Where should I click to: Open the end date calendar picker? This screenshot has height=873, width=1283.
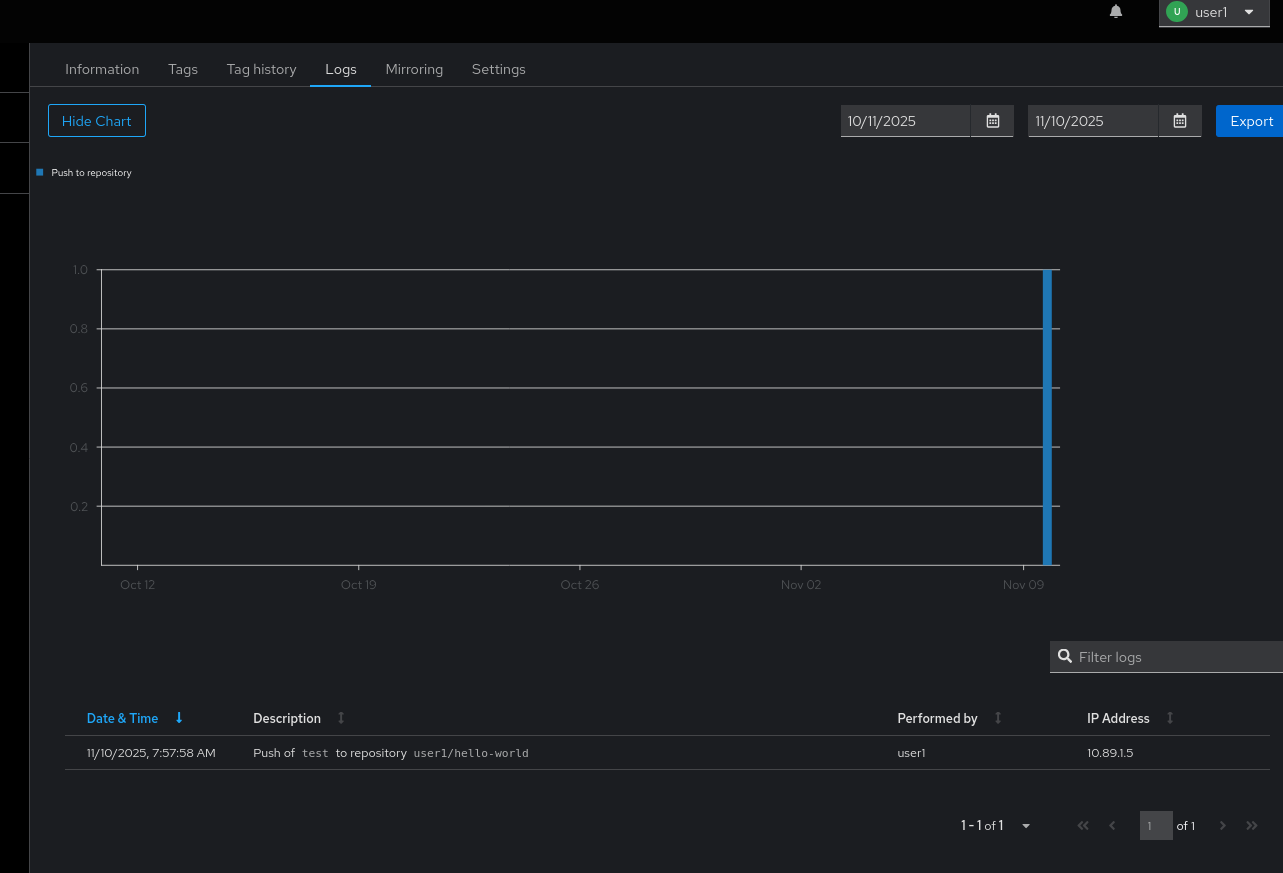[x=1180, y=121]
